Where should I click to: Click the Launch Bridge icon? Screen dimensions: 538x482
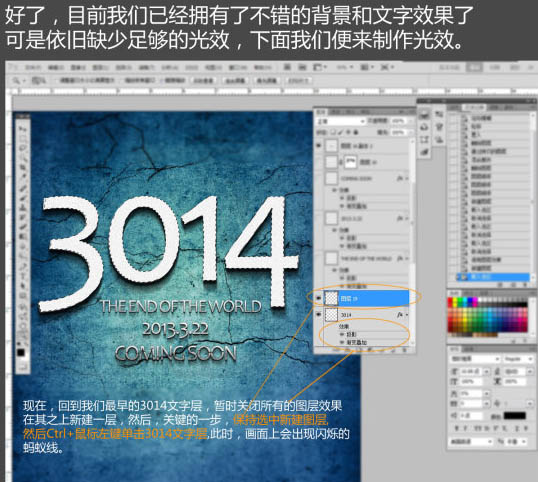[287, 67]
